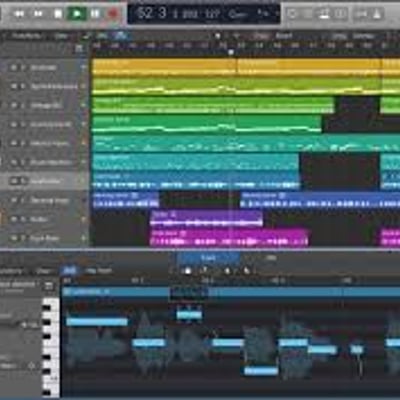Click the red Record button
400x400 pixels.
pos(113,14)
